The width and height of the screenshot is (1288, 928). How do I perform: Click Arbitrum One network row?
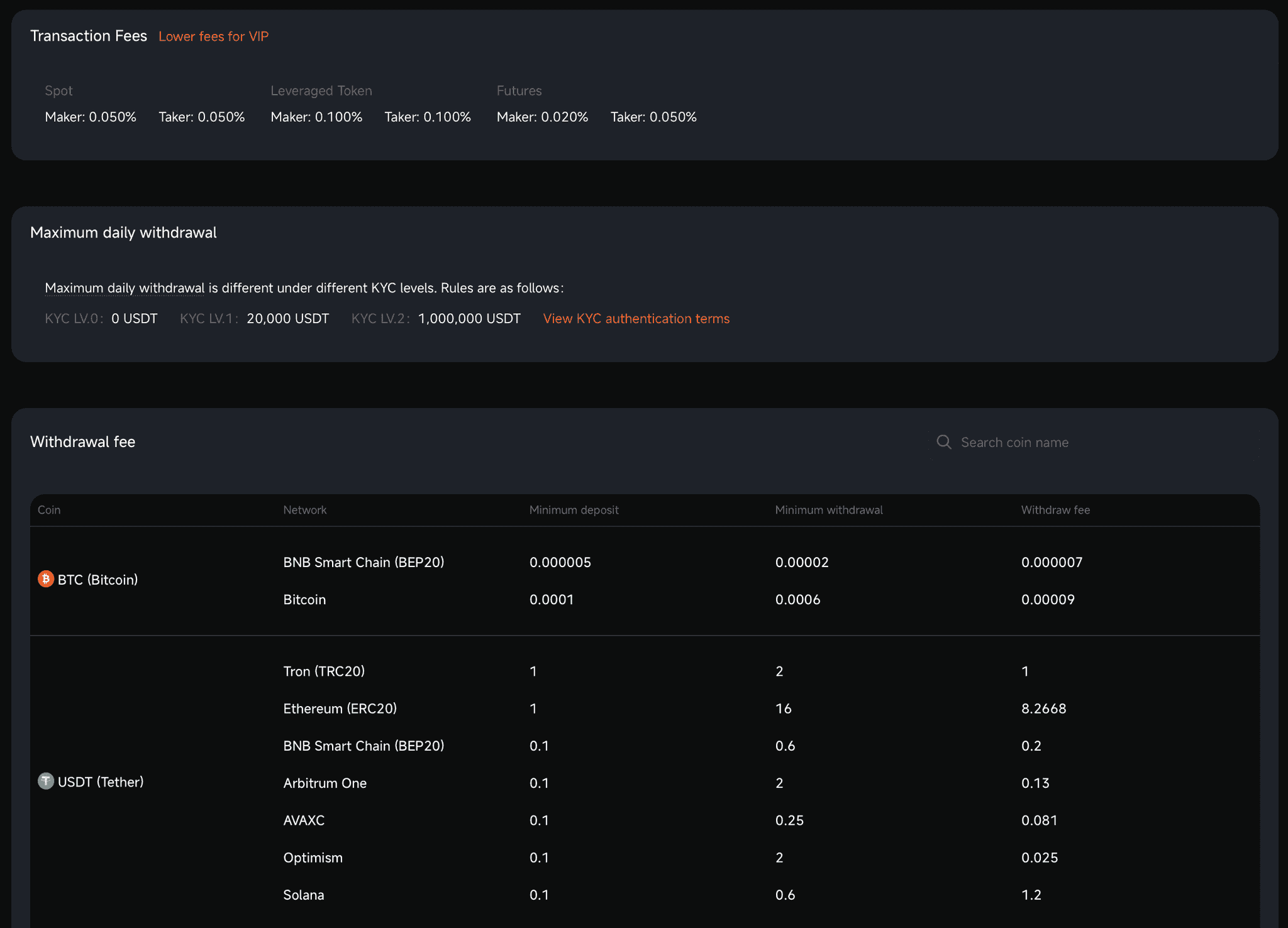[x=325, y=783]
